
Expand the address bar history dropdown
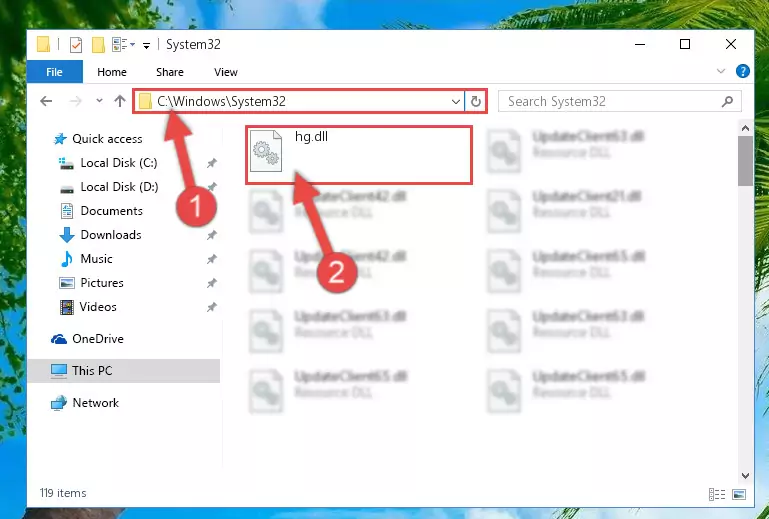[456, 102]
